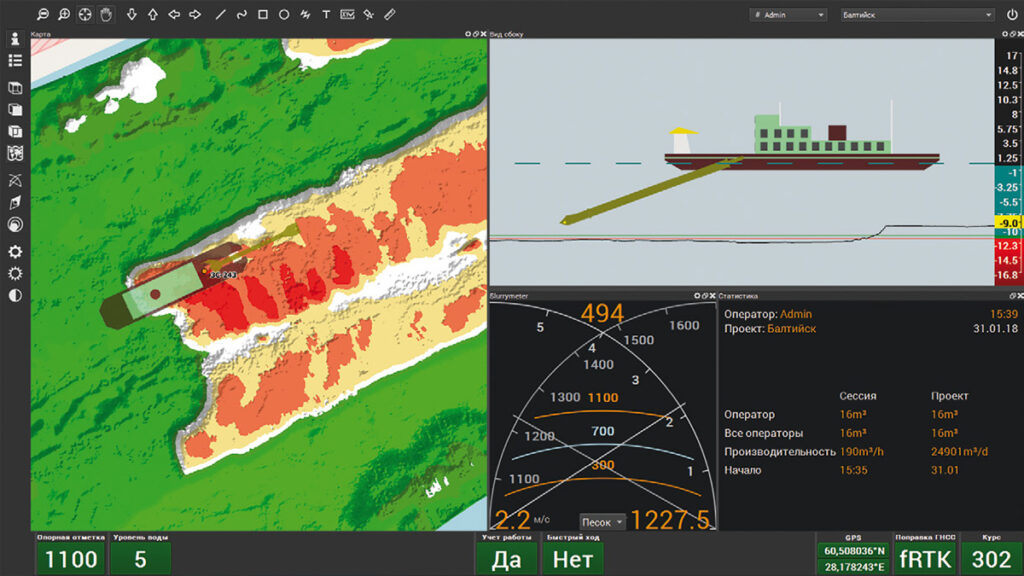Click the left arrow toolbar icon
The image size is (1024, 576).
coord(174,14)
